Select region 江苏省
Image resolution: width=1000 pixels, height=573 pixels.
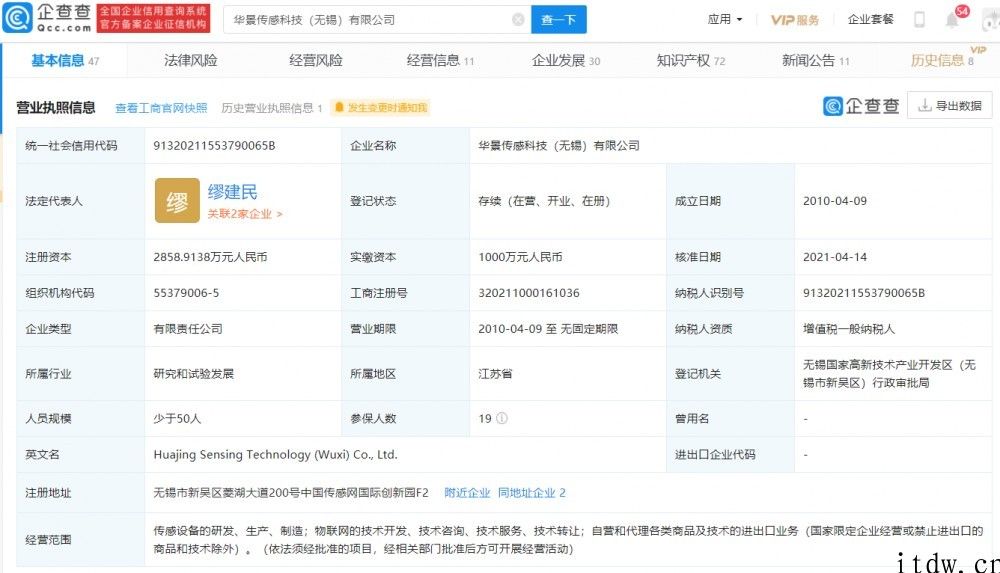[x=496, y=374]
